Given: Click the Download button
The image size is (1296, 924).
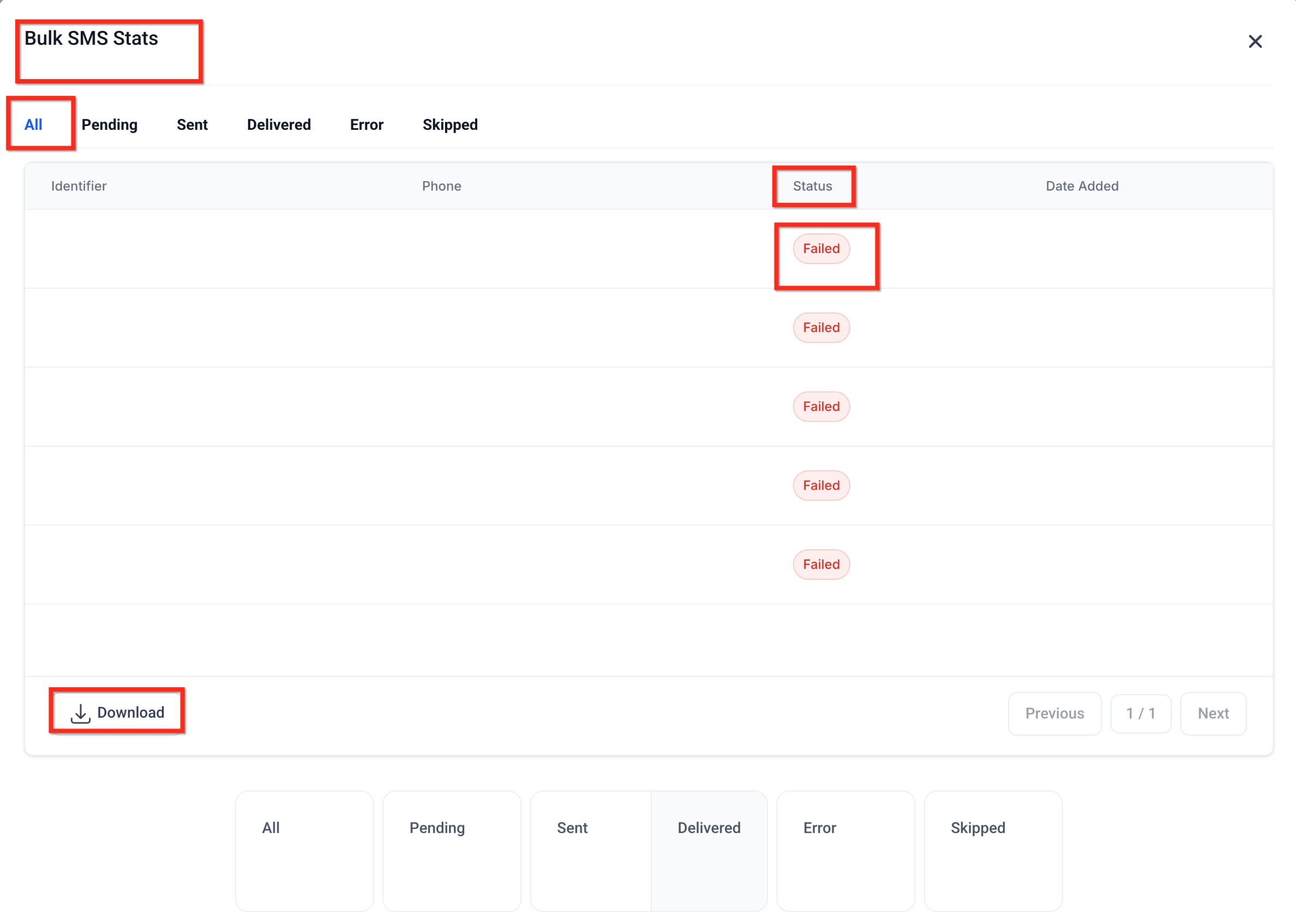Looking at the screenshot, I should point(117,712).
